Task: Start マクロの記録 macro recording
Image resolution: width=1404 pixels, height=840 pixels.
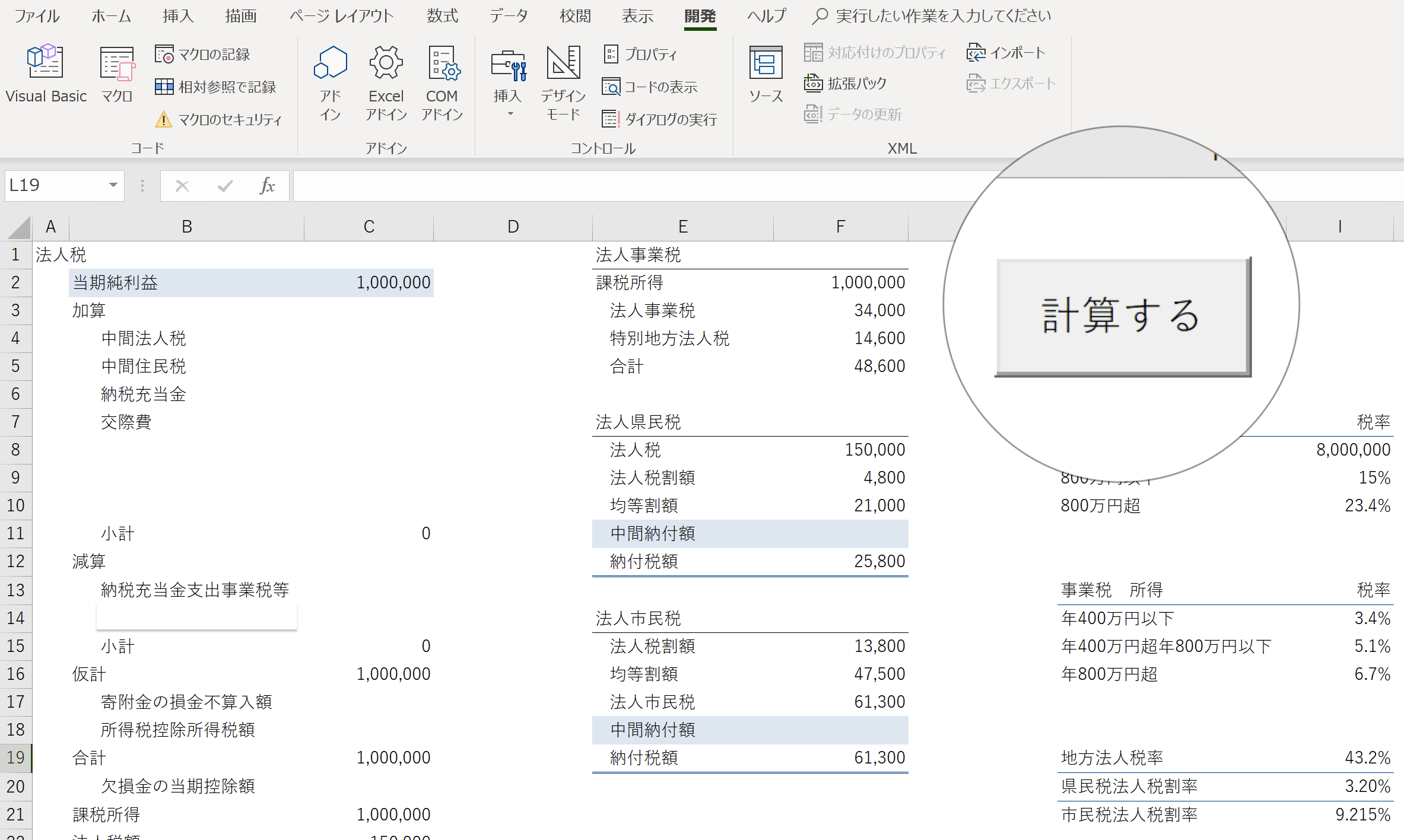Action: click(202, 55)
